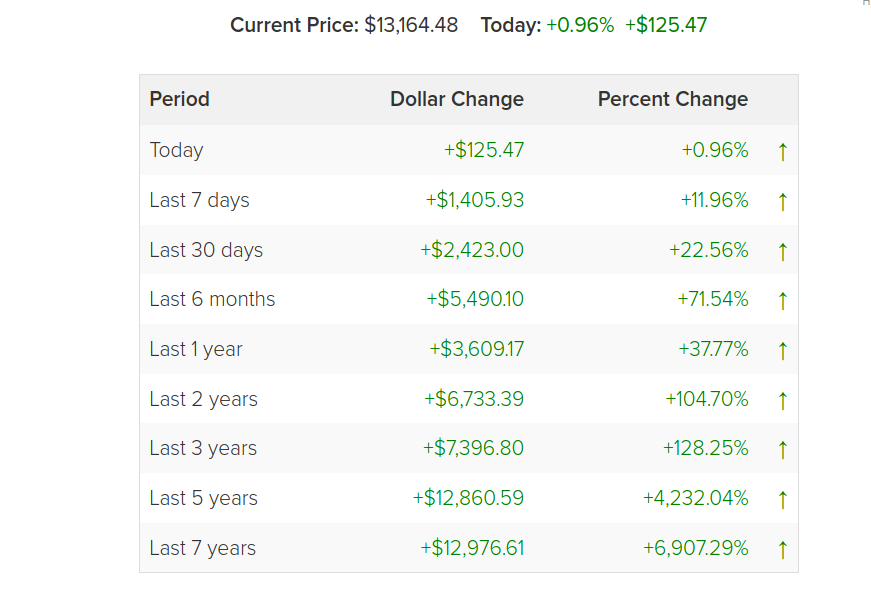Click the Percent Change column header

point(673,99)
